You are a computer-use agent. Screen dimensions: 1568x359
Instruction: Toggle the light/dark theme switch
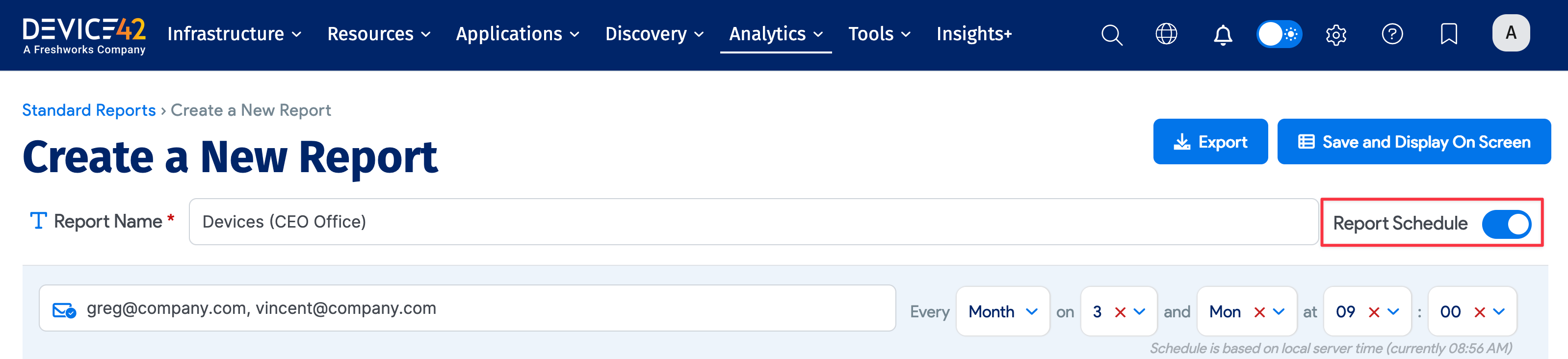(x=1279, y=34)
